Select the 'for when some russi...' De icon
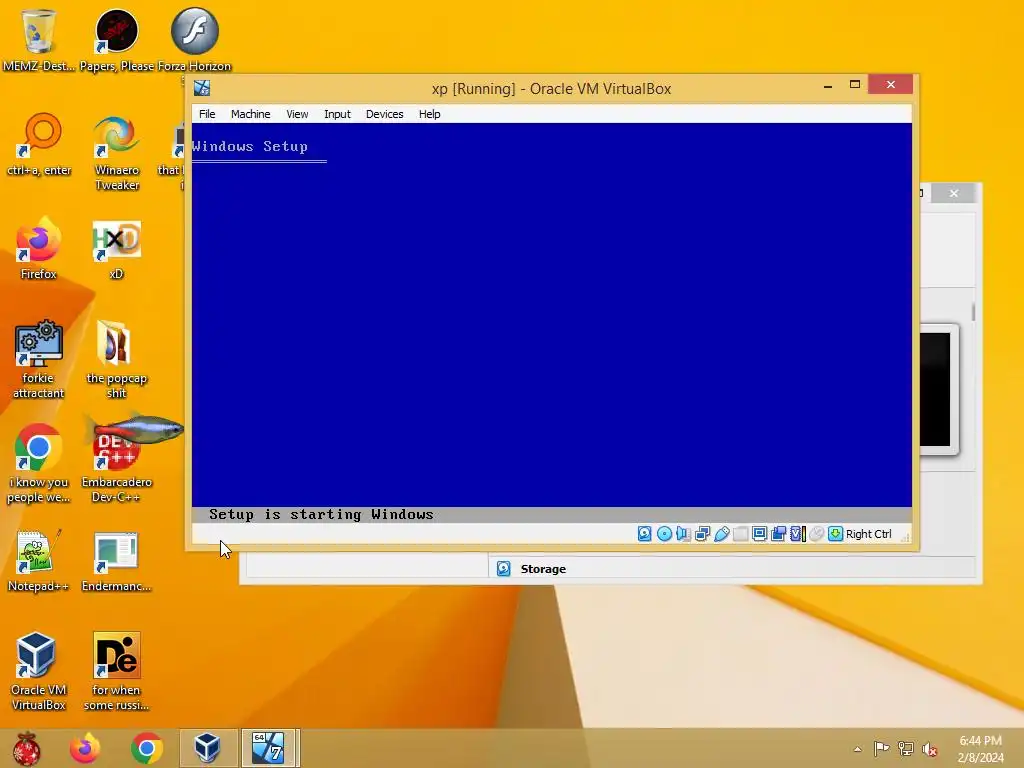The height and width of the screenshot is (768, 1024). [x=117, y=671]
